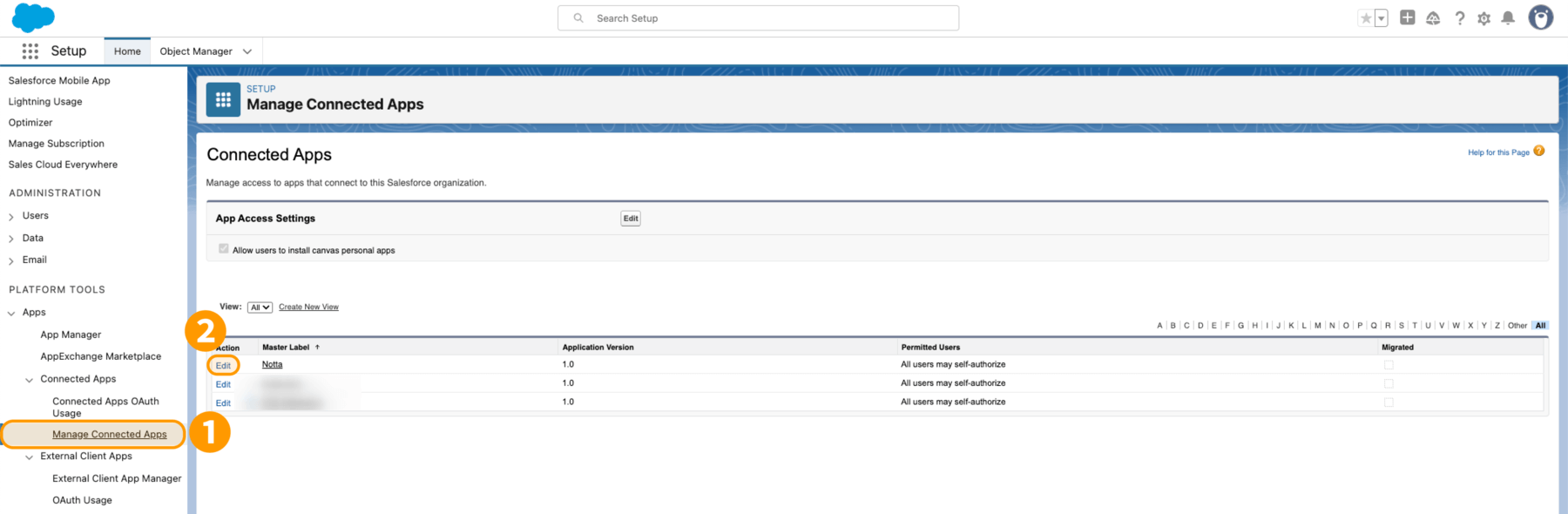Expand the Users section chevron
This screenshot has width=1568, height=514.
11,216
